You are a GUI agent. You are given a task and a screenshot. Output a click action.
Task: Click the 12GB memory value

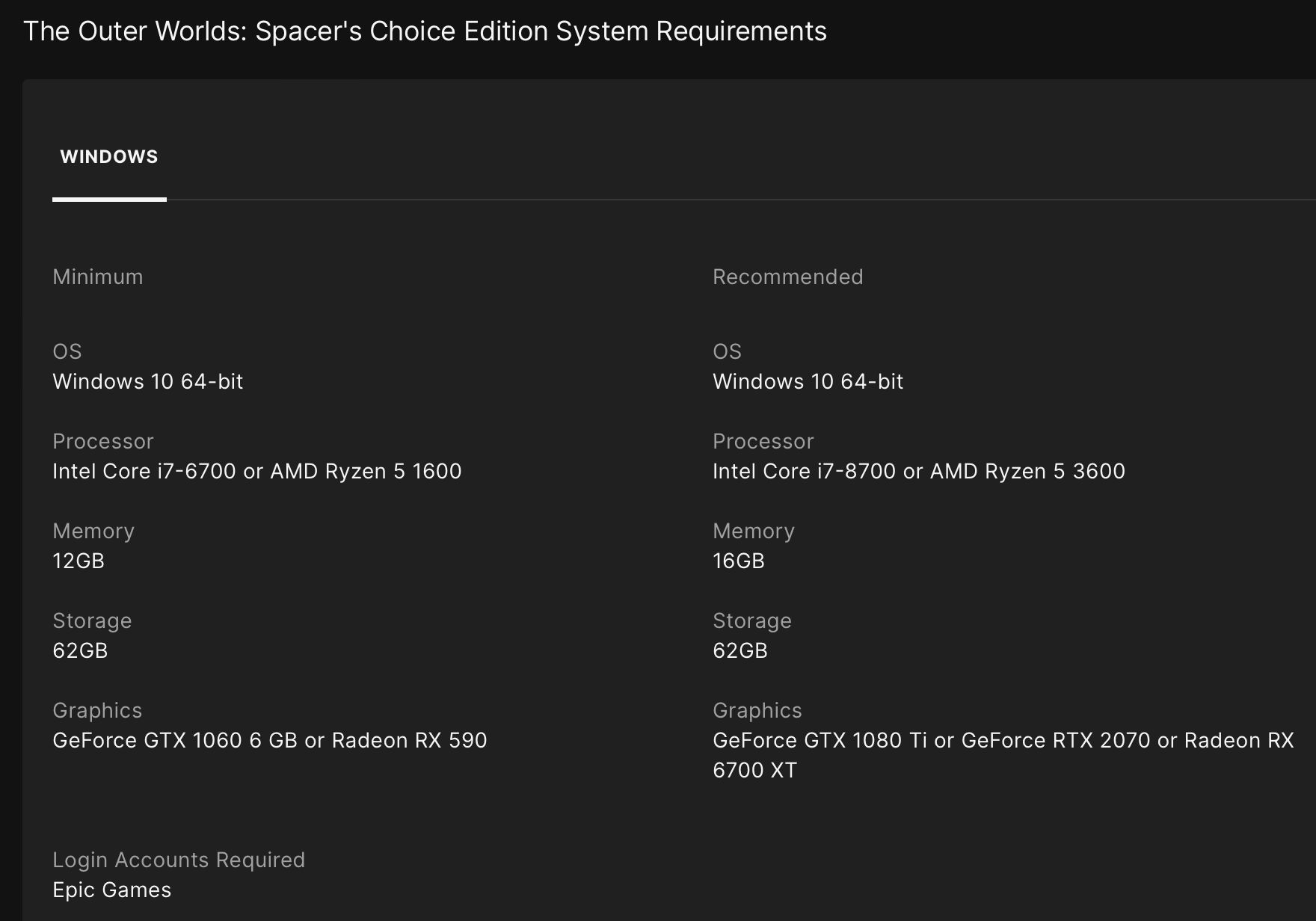79,561
